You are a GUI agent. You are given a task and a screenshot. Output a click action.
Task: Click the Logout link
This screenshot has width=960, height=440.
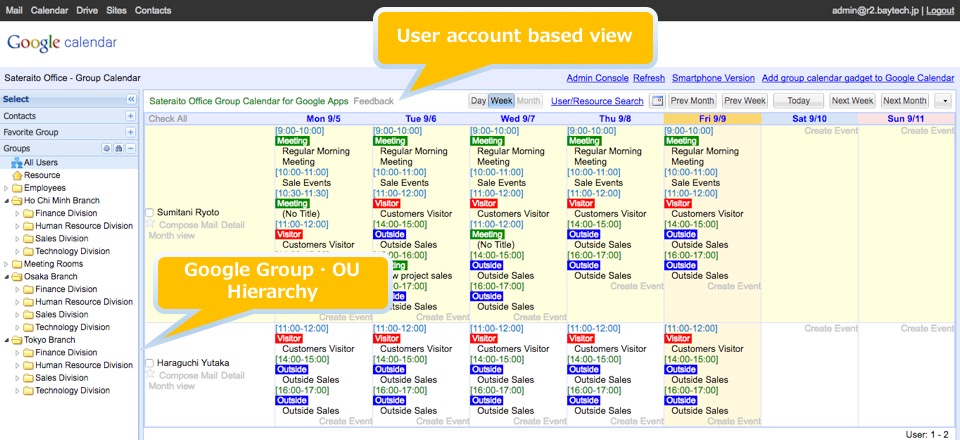(940, 10)
